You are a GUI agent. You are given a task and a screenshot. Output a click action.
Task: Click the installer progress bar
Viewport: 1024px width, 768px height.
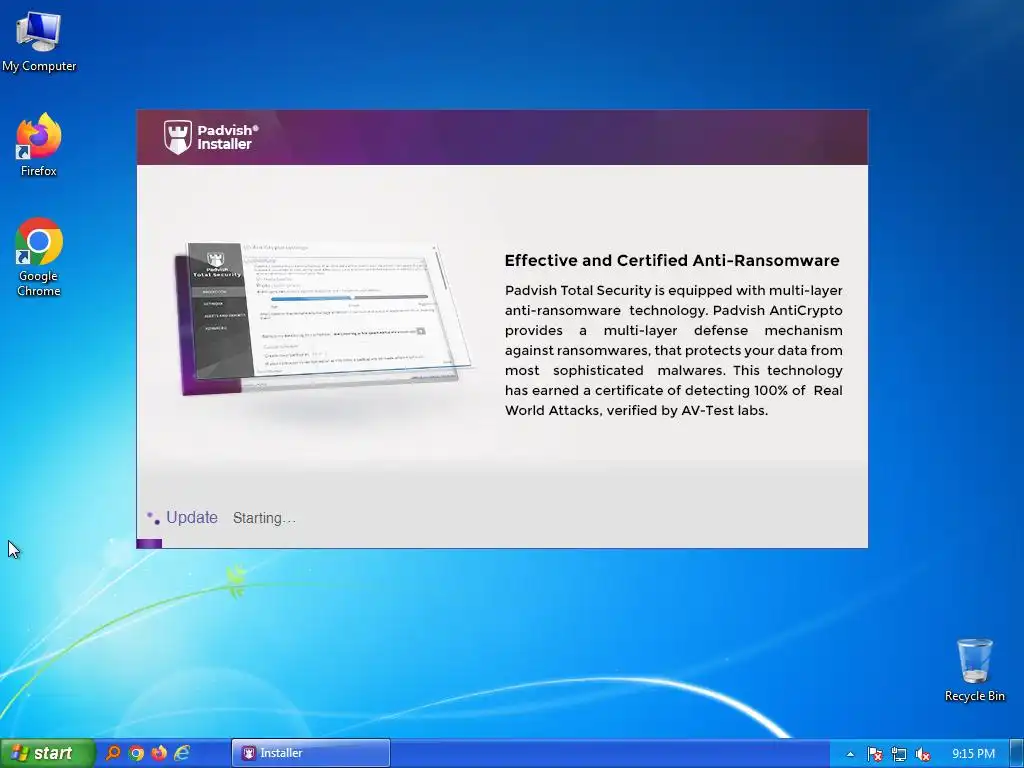point(502,543)
